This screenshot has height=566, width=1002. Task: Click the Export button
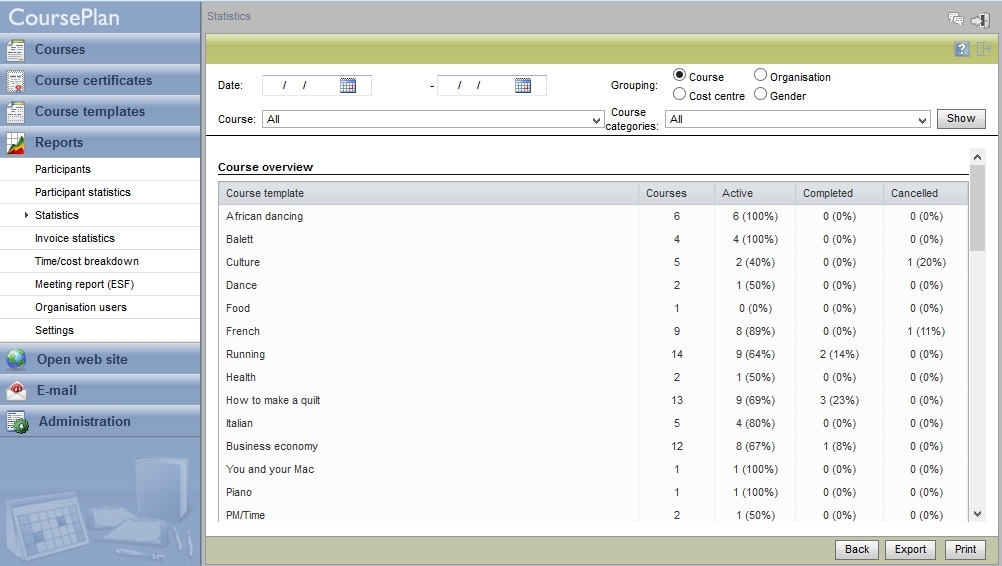[x=910, y=549]
